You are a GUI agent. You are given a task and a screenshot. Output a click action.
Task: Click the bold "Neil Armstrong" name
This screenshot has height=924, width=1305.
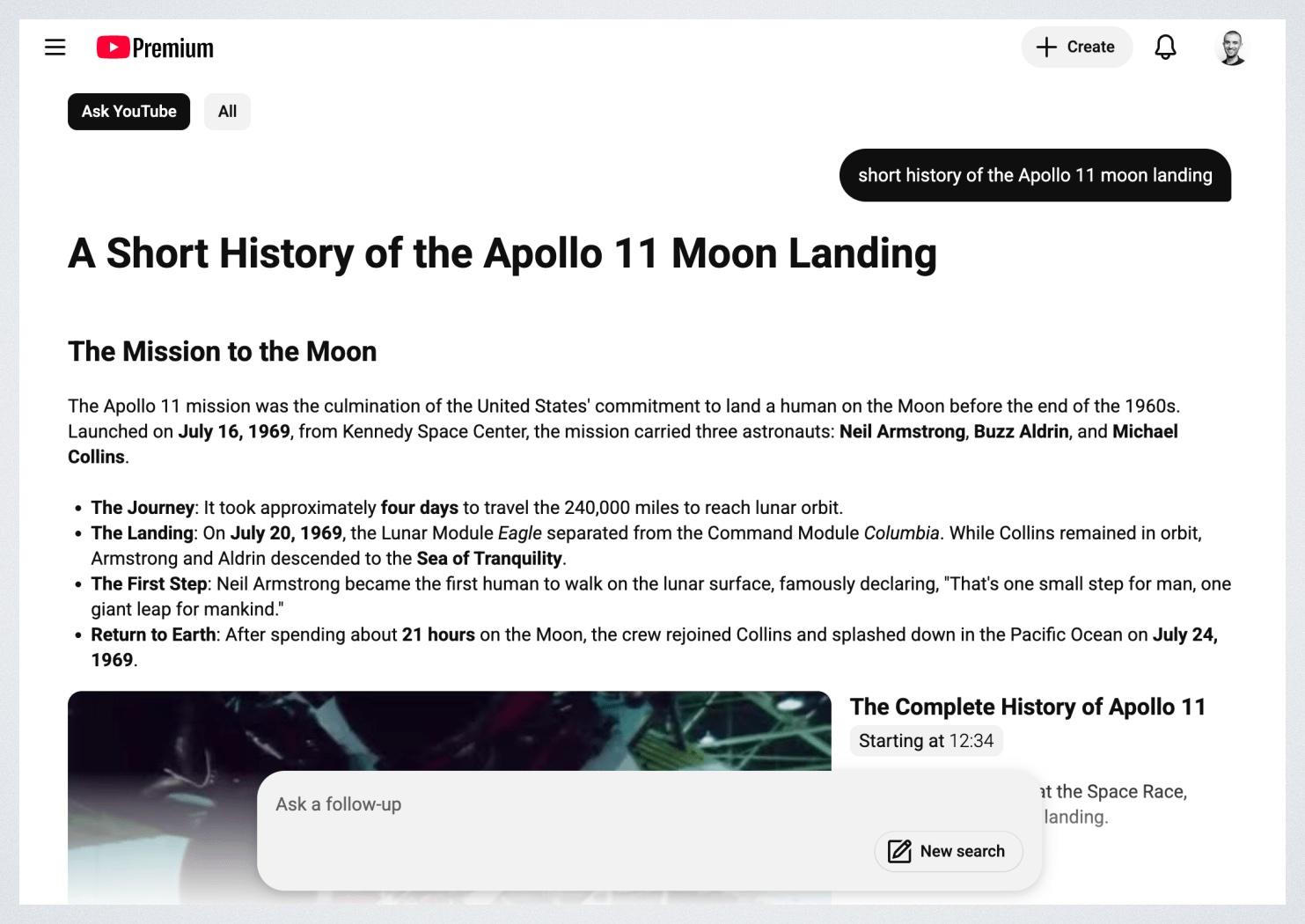902,431
